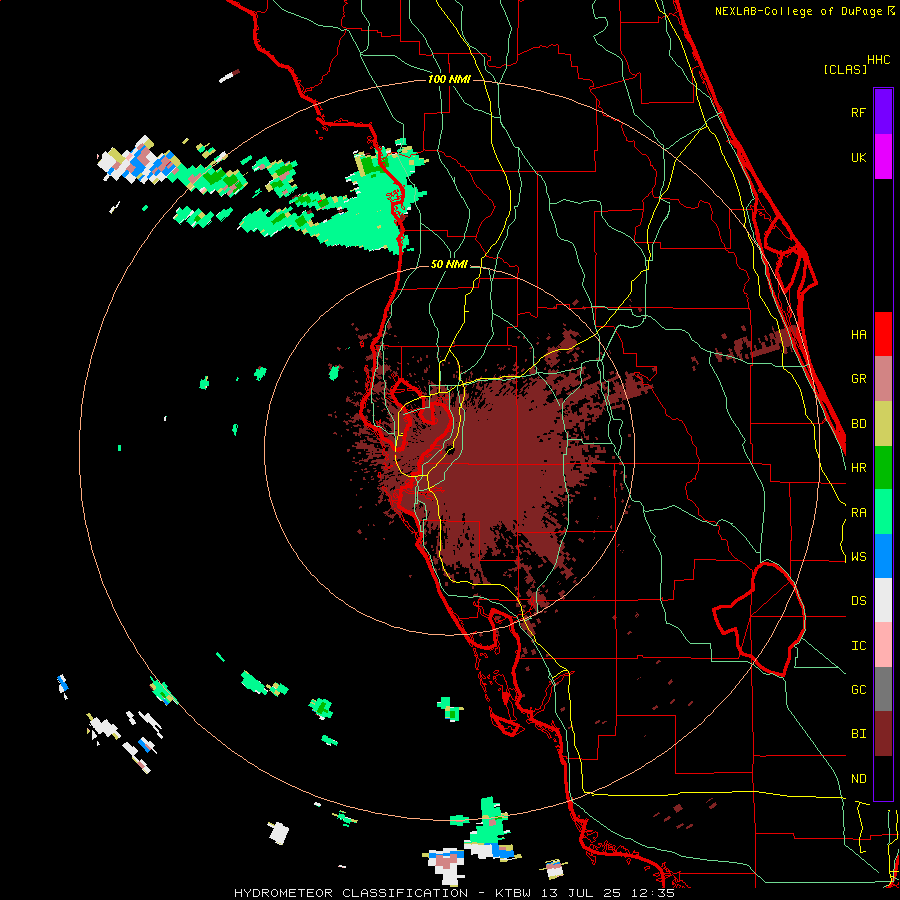
Task: Click the BI legend label
Action: [858, 734]
